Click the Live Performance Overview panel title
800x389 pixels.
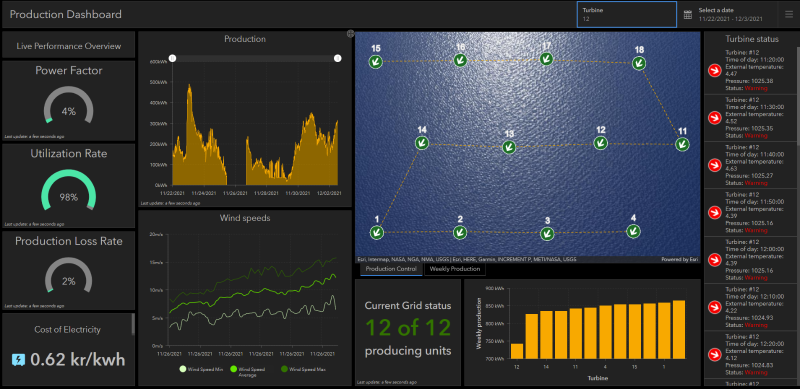point(69,46)
